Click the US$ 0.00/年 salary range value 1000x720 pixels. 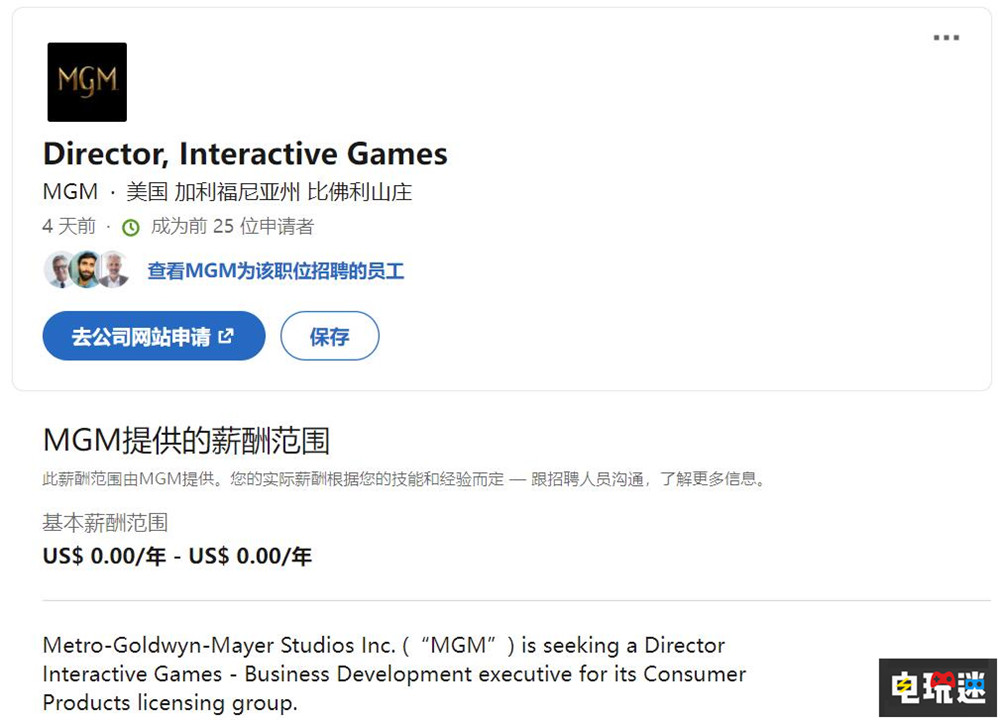(177, 556)
